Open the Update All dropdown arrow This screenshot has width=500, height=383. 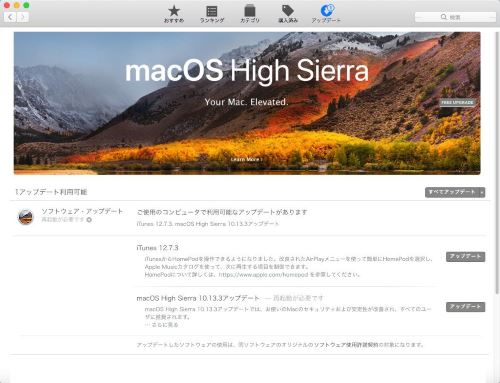[482, 192]
